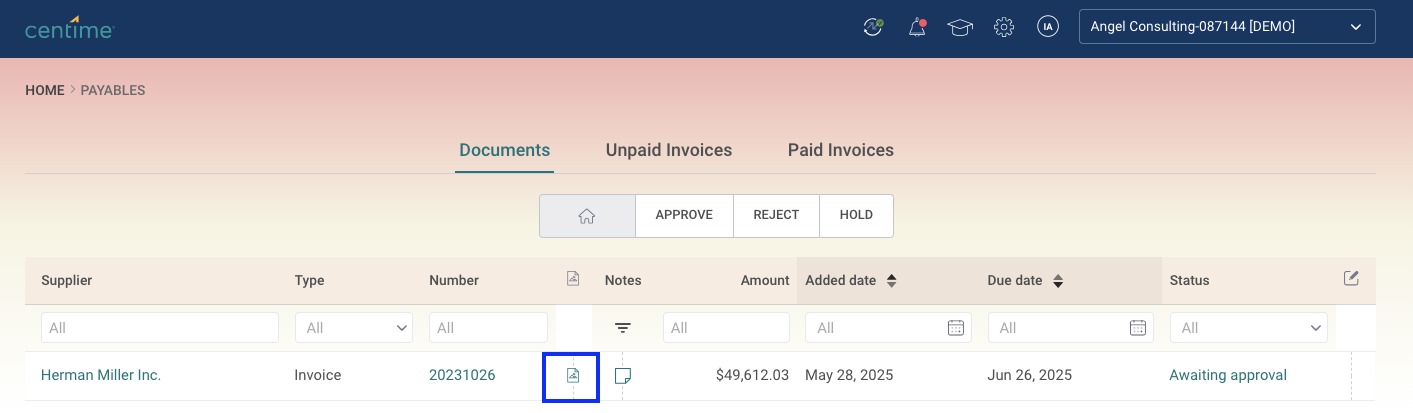This screenshot has height=413, width=1413.
Task: View the Herman Miller invoice document icon
Action: pos(573,376)
